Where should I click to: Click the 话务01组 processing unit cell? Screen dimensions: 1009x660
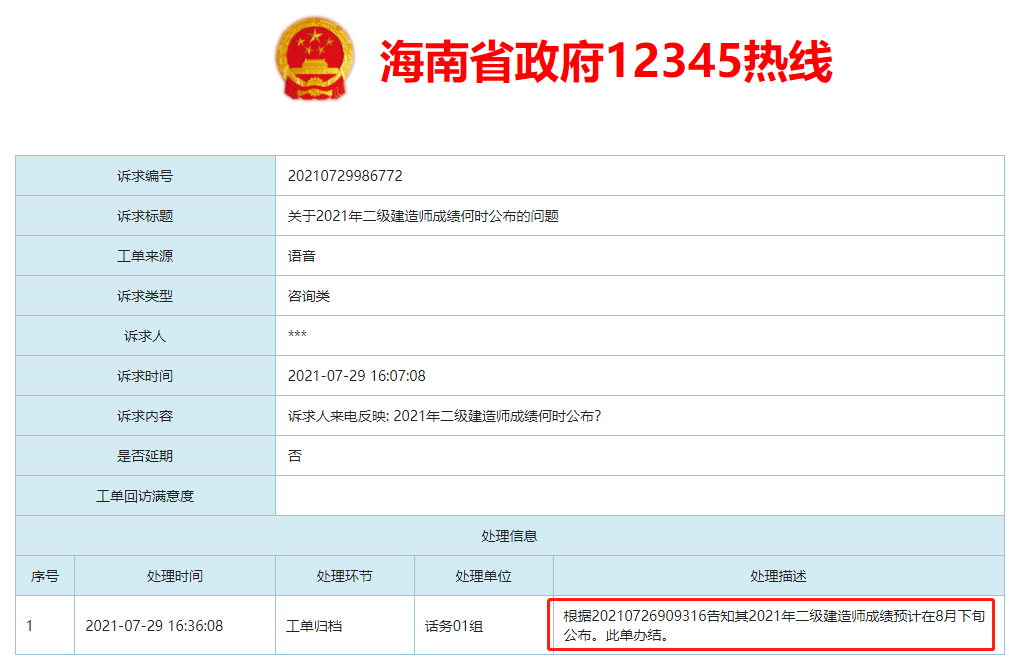click(x=454, y=626)
